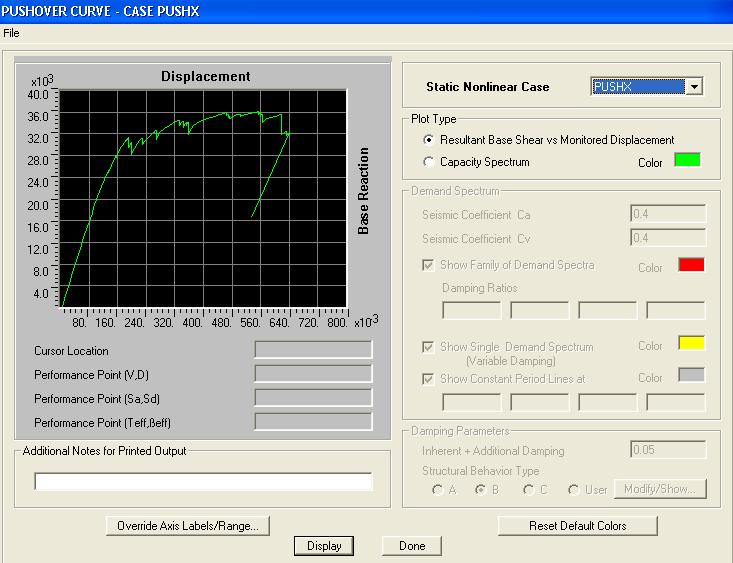Click the Done button
This screenshot has width=733, height=563.
pos(412,546)
